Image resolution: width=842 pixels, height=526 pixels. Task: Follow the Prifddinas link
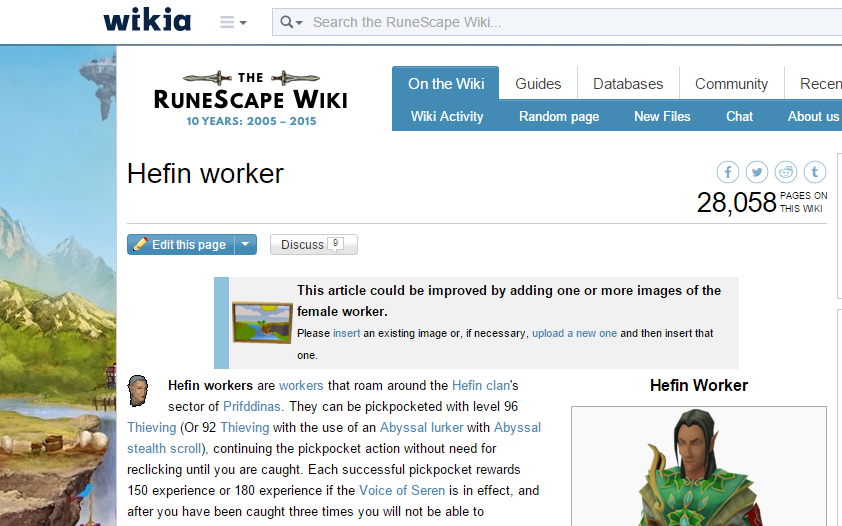tap(252, 406)
